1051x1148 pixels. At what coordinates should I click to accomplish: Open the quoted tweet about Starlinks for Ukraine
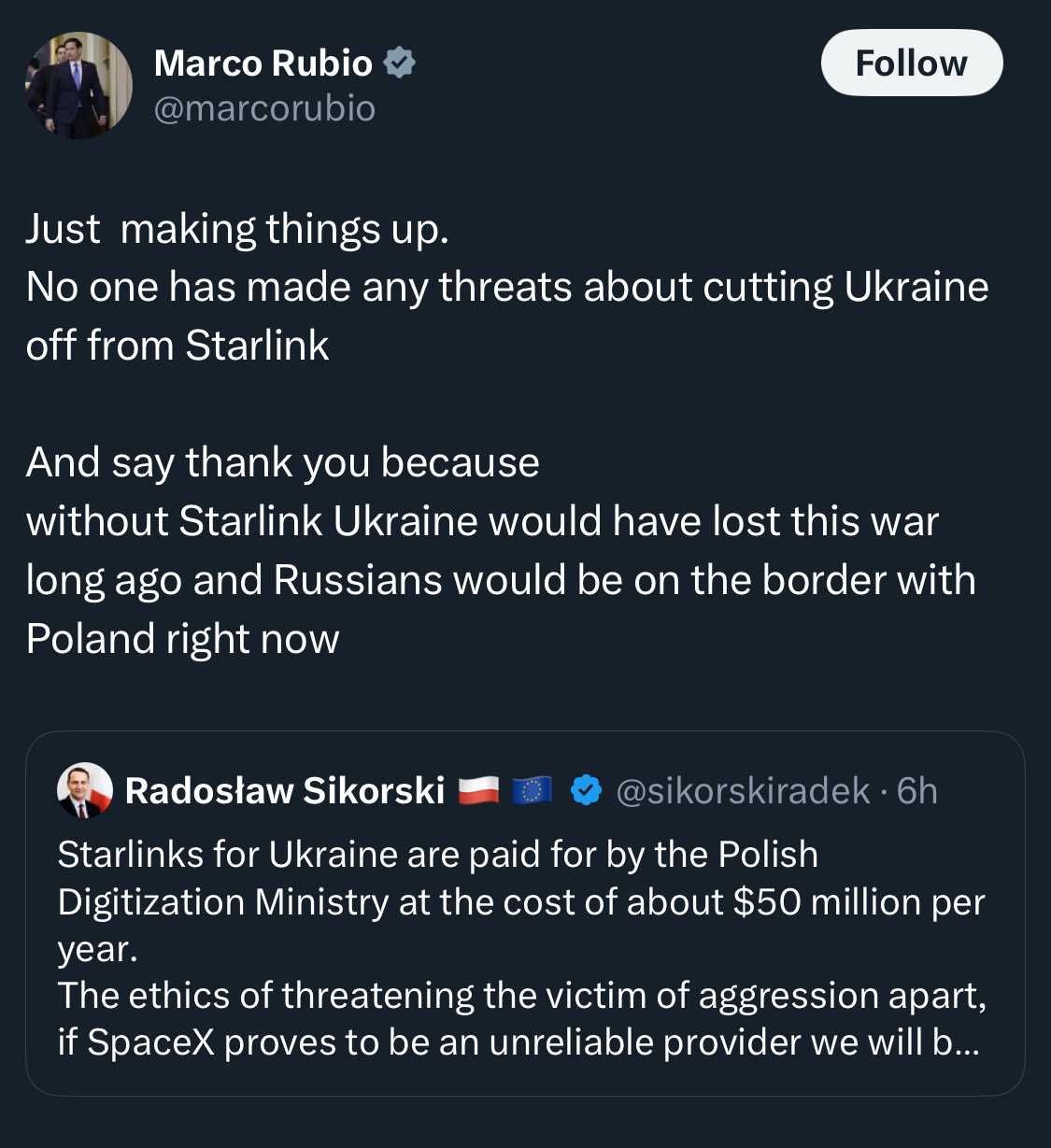pyautogui.click(x=525, y=913)
